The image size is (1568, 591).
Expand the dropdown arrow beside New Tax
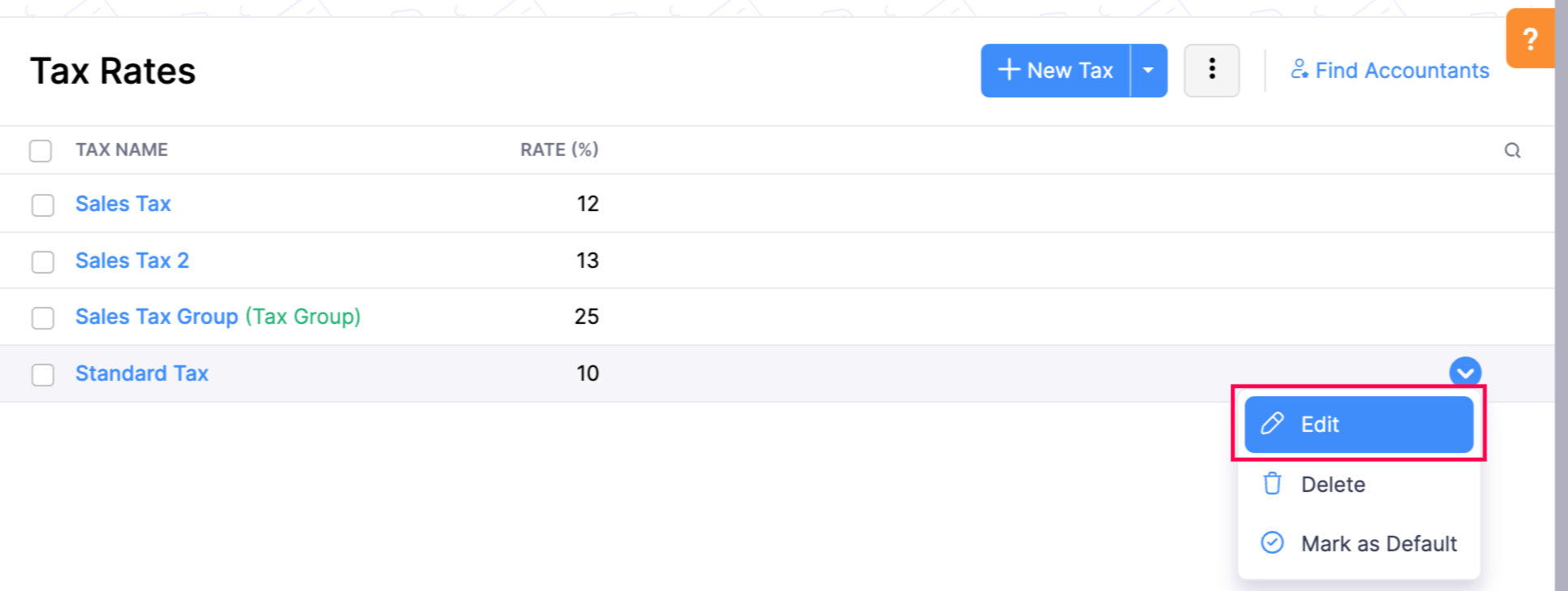click(1149, 70)
